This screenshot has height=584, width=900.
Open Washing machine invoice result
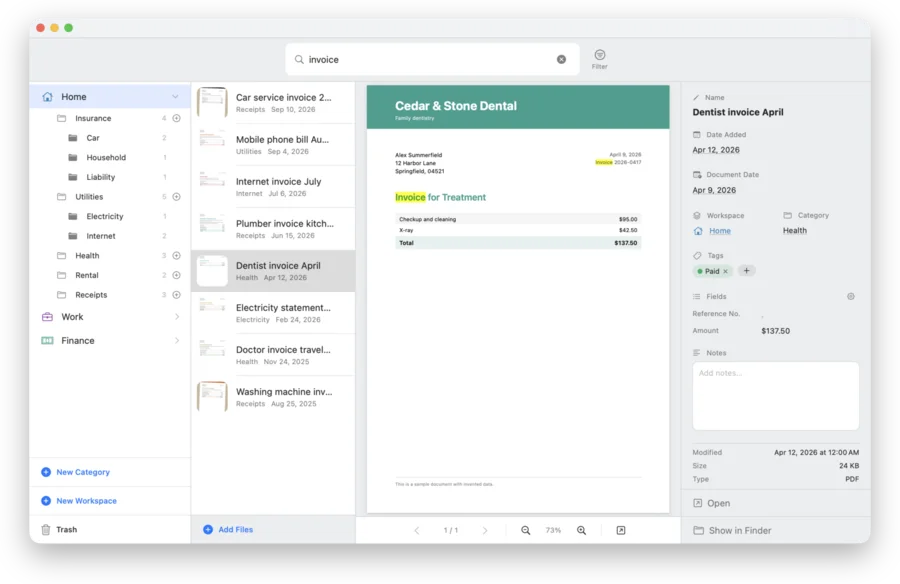(273, 397)
